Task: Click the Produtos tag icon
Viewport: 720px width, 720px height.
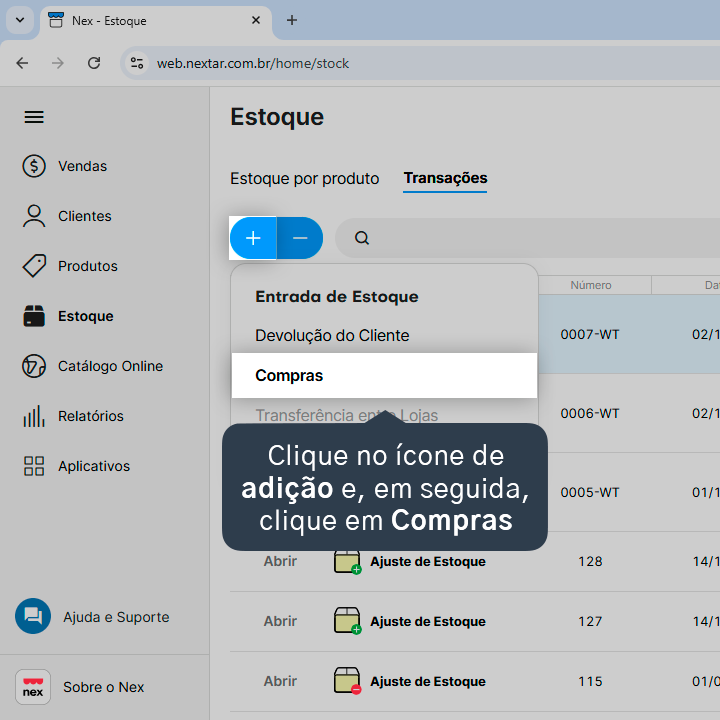Action: [x=34, y=266]
